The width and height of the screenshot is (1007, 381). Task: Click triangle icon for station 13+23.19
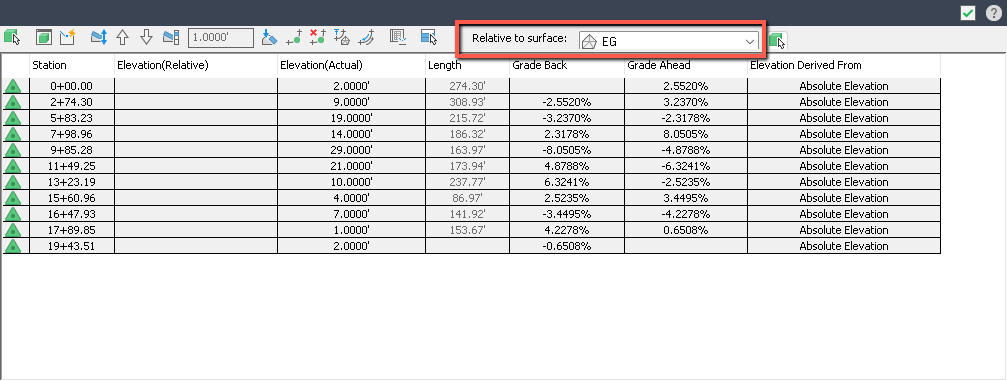pos(12,182)
